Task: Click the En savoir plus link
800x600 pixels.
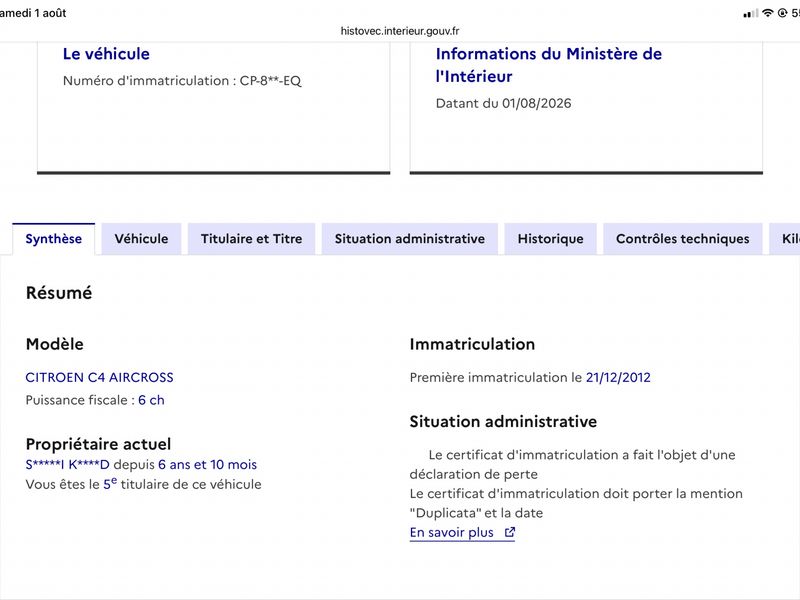Action: [x=462, y=533]
